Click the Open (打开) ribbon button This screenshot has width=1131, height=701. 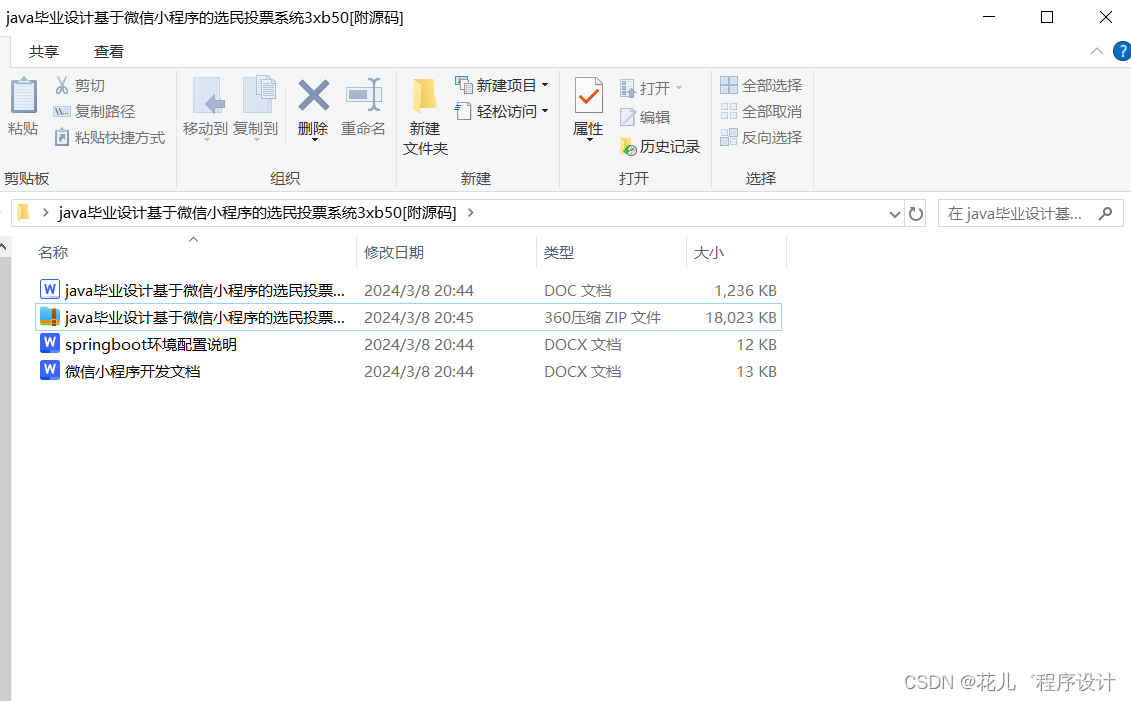pyautogui.click(x=646, y=89)
